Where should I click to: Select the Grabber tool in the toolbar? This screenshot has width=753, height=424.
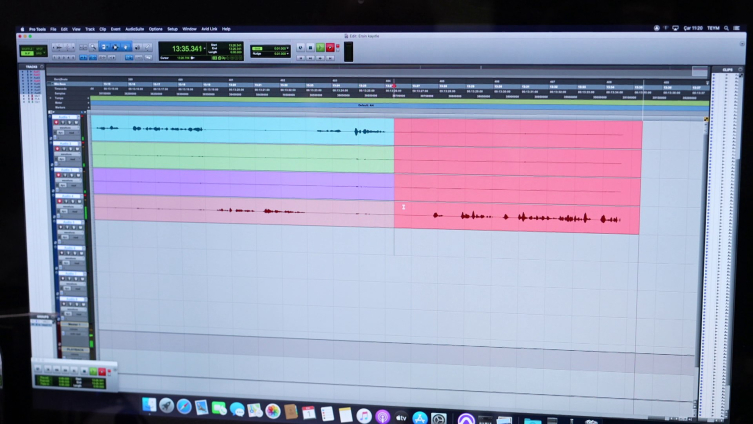(125, 46)
